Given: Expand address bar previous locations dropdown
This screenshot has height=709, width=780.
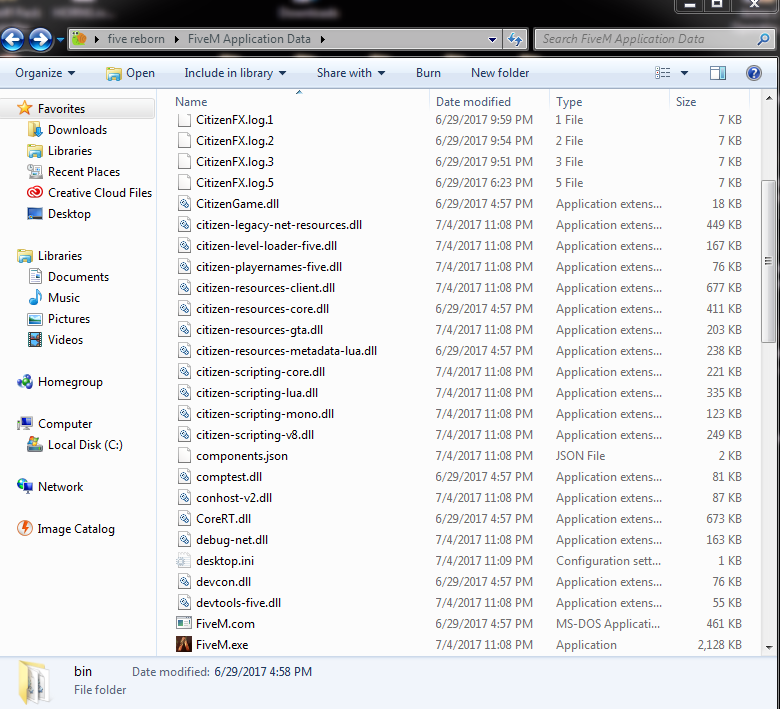Looking at the screenshot, I should [x=492, y=39].
